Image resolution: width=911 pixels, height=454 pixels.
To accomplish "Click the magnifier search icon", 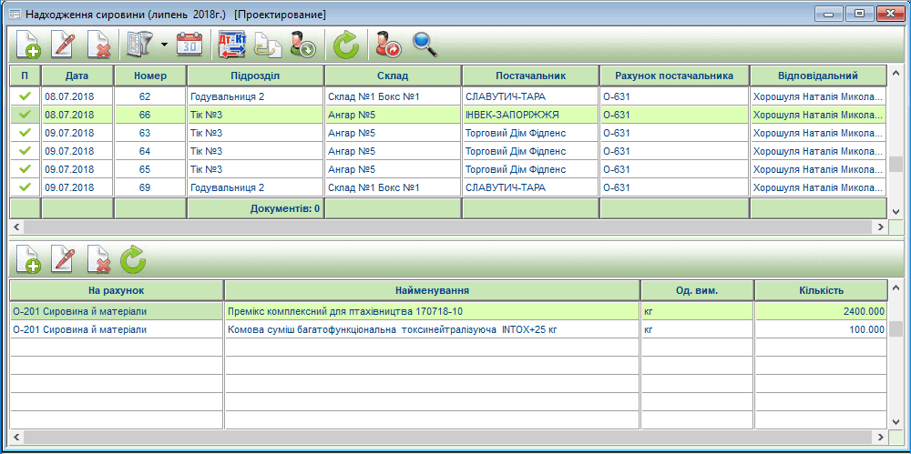I will click(425, 45).
